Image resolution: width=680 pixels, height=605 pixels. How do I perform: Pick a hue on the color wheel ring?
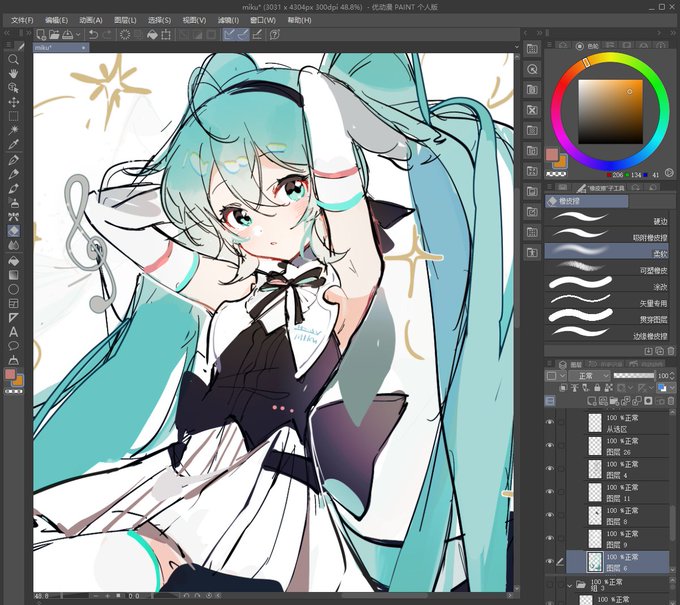click(586, 63)
